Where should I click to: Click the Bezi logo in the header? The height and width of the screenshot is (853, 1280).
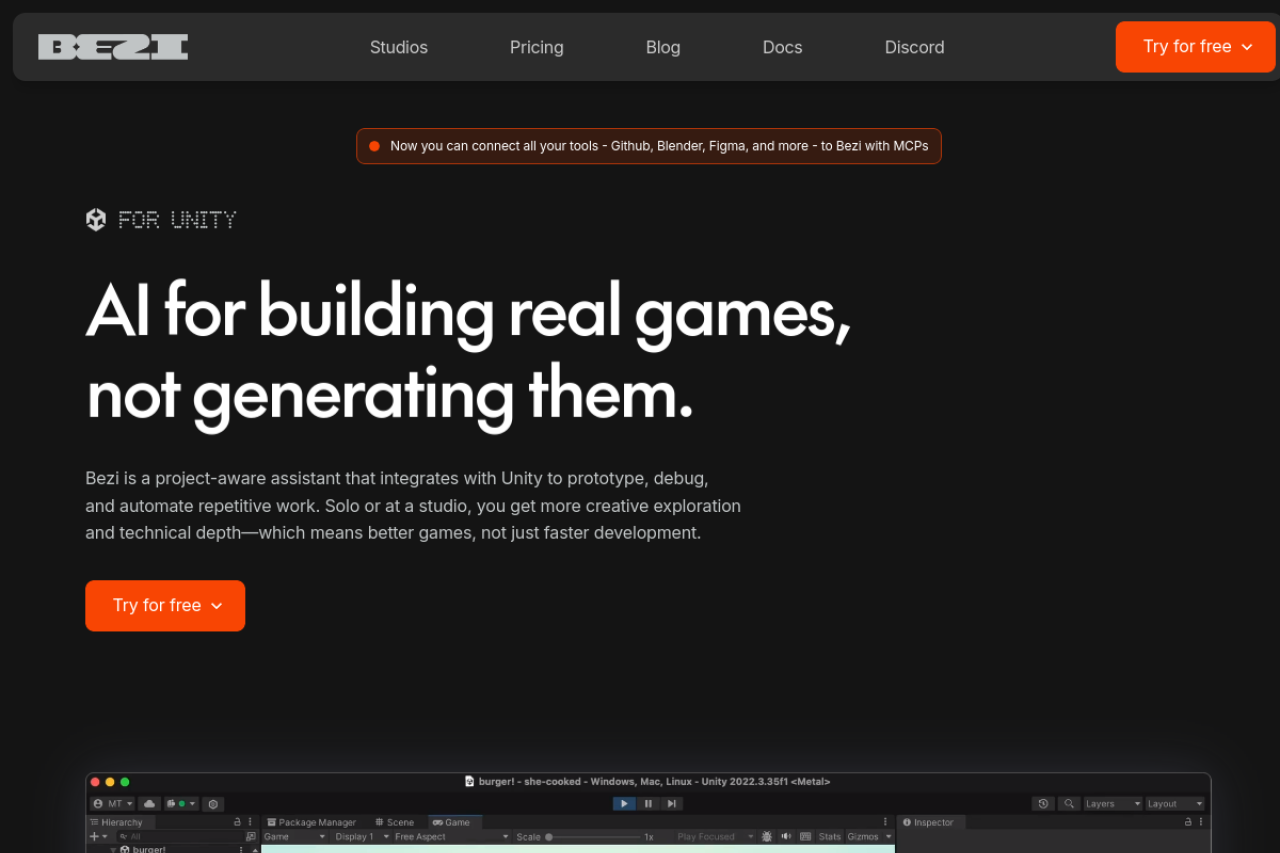[x=113, y=47]
